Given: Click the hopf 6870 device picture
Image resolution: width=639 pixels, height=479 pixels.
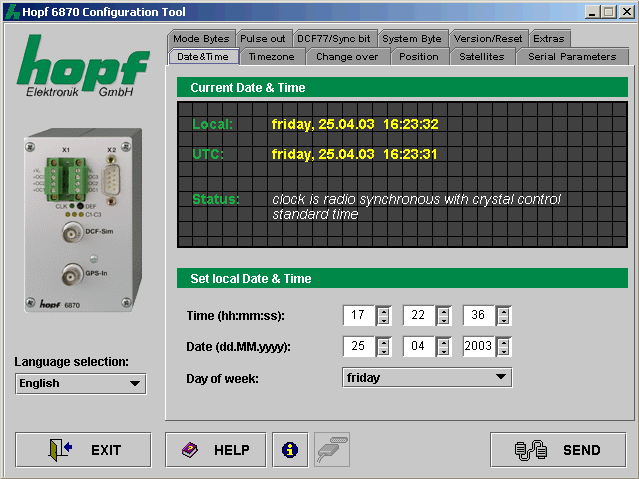Looking at the screenshot, I should pyautogui.click(x=83, y=221).
